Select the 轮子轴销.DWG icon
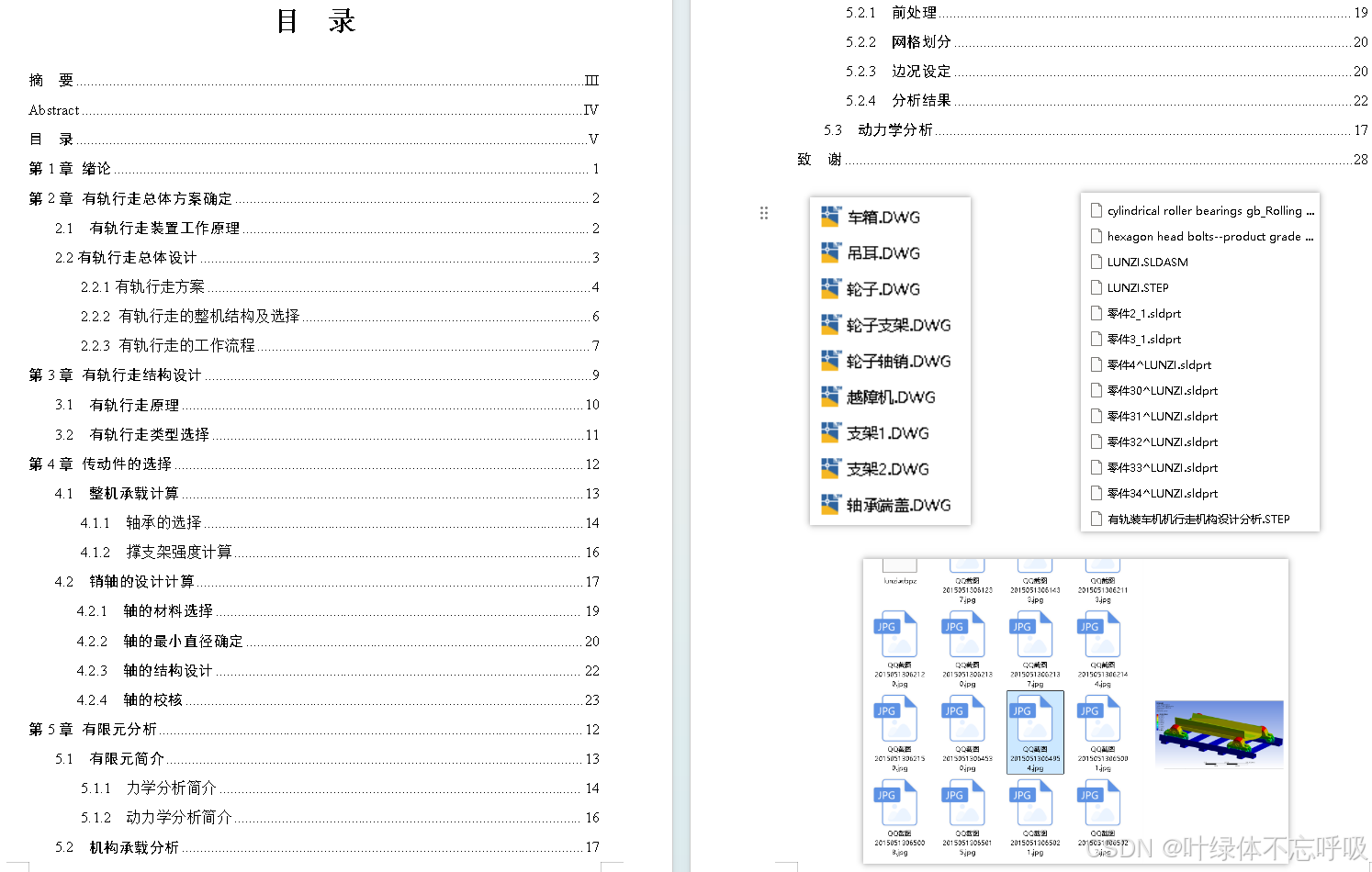Image resolution: width=1372 pixels, height=872 pixels. coord(830,361)
